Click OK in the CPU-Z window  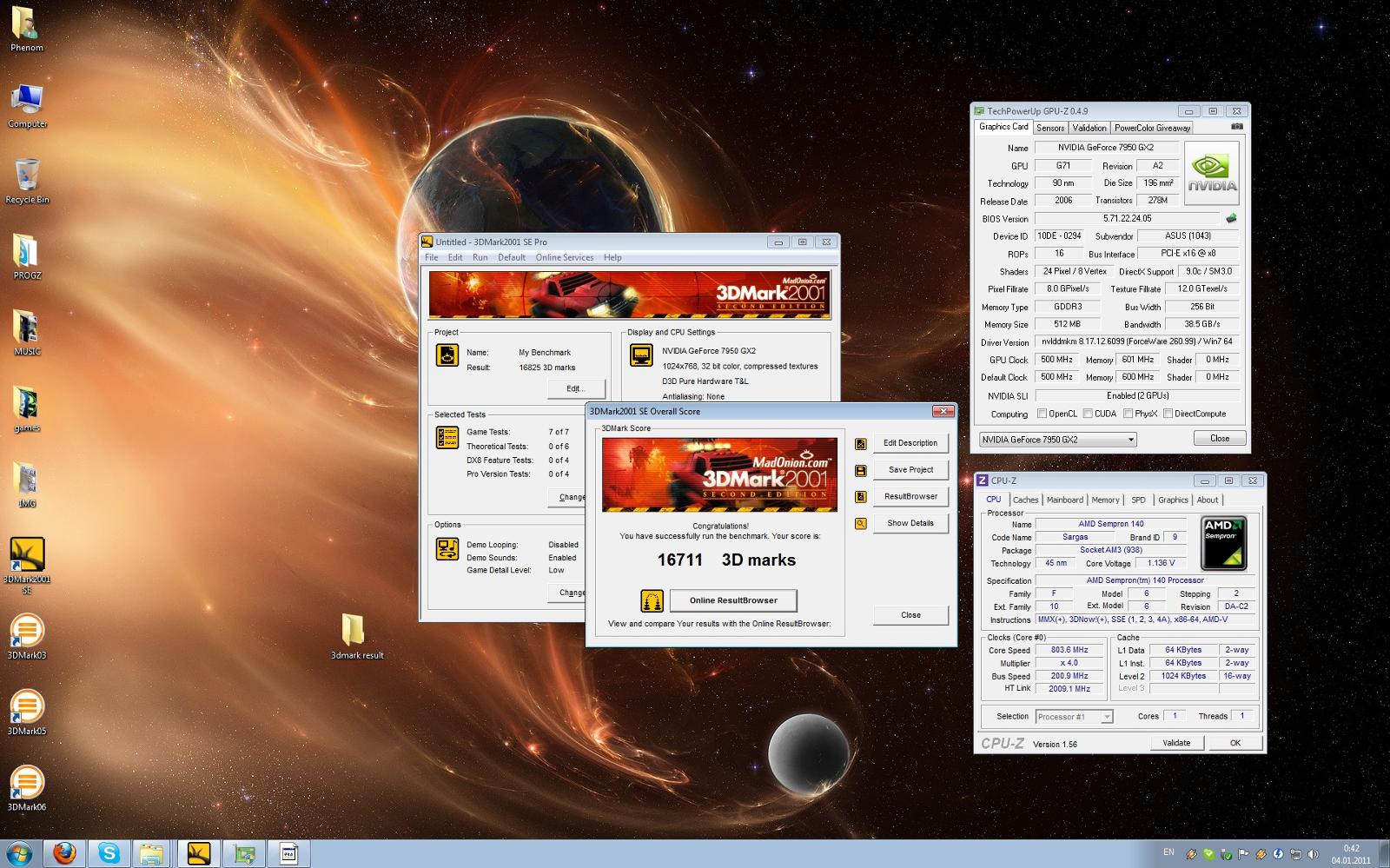click(1234, 743)
